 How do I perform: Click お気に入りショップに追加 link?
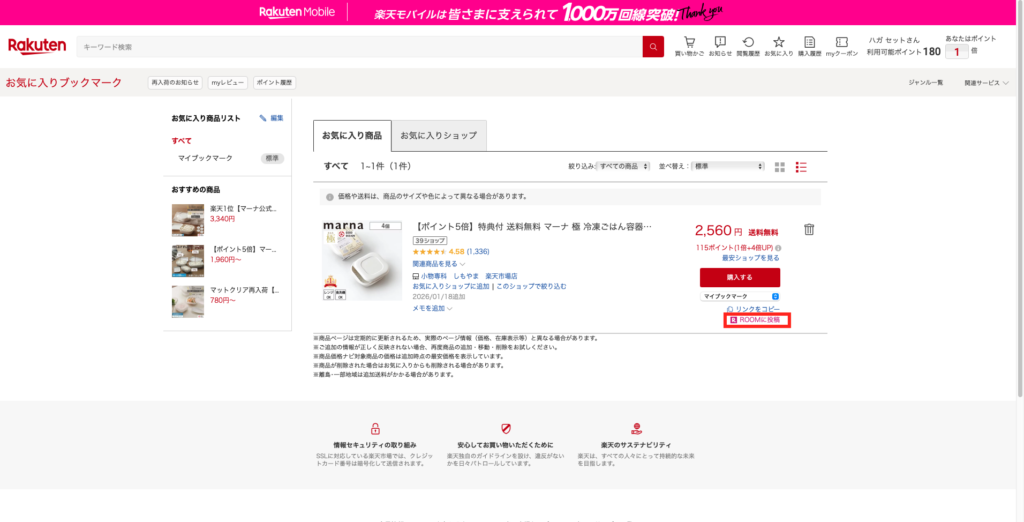point(451,286)
